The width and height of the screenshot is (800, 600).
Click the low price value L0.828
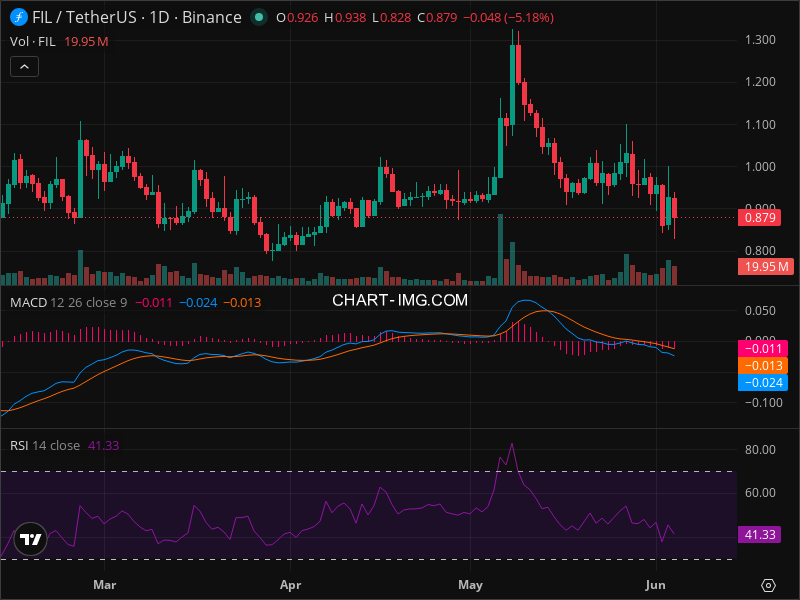tap(391, 18)
